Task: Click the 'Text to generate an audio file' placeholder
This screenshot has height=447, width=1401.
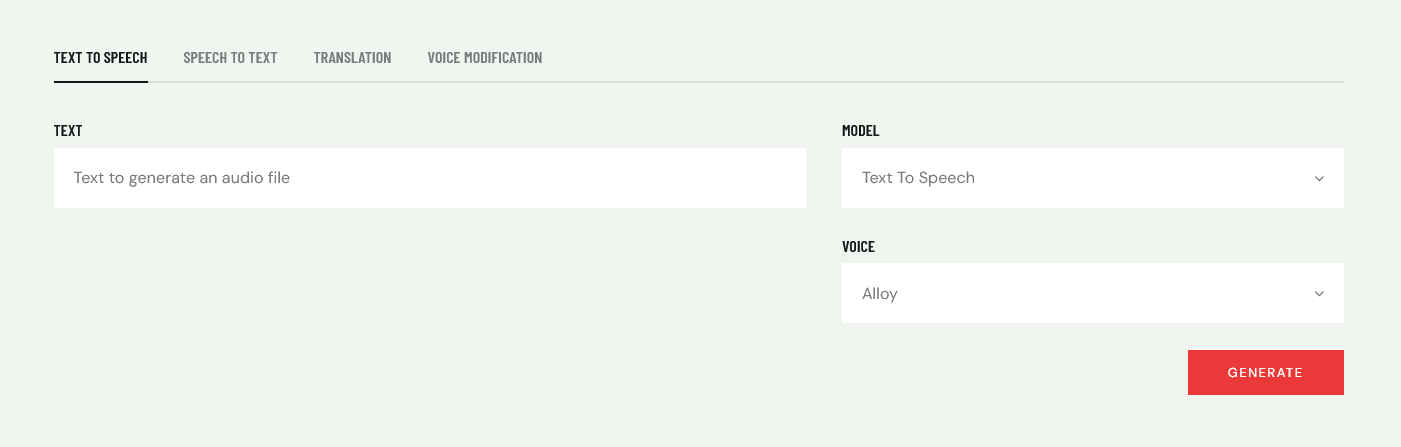Action: [182, 178]
